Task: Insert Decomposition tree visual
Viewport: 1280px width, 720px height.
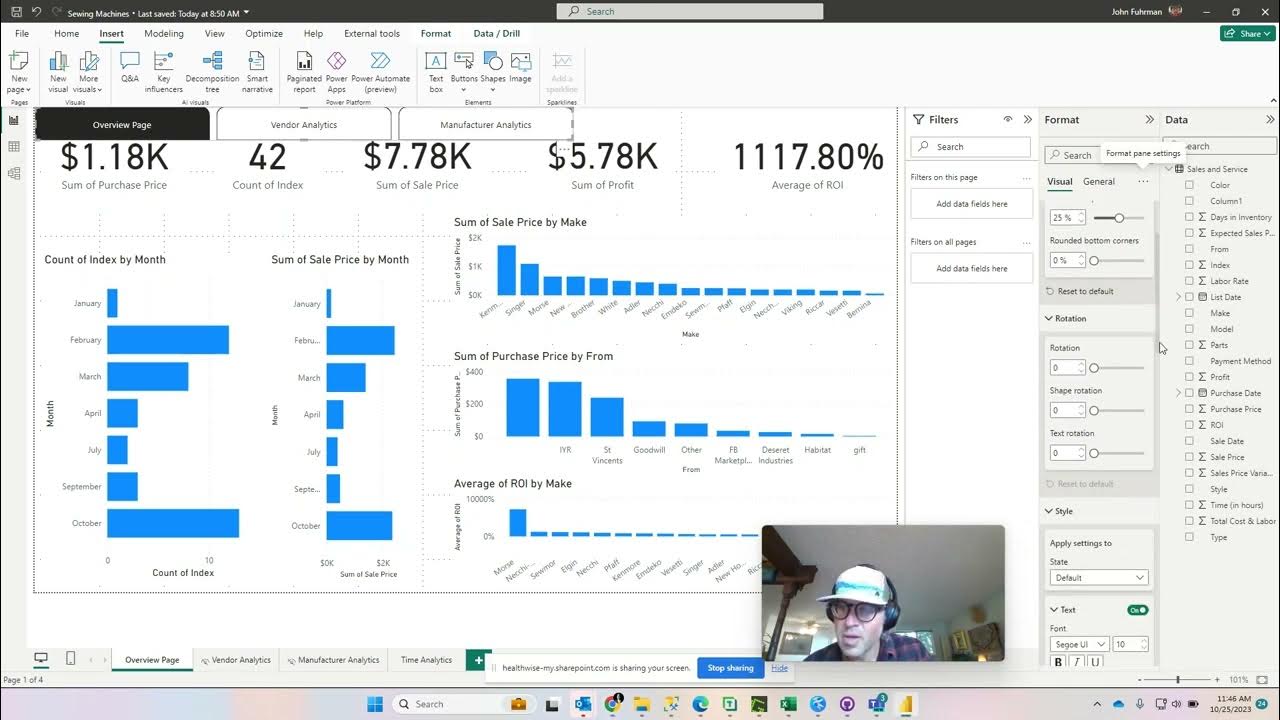Action: pos(212,71)
